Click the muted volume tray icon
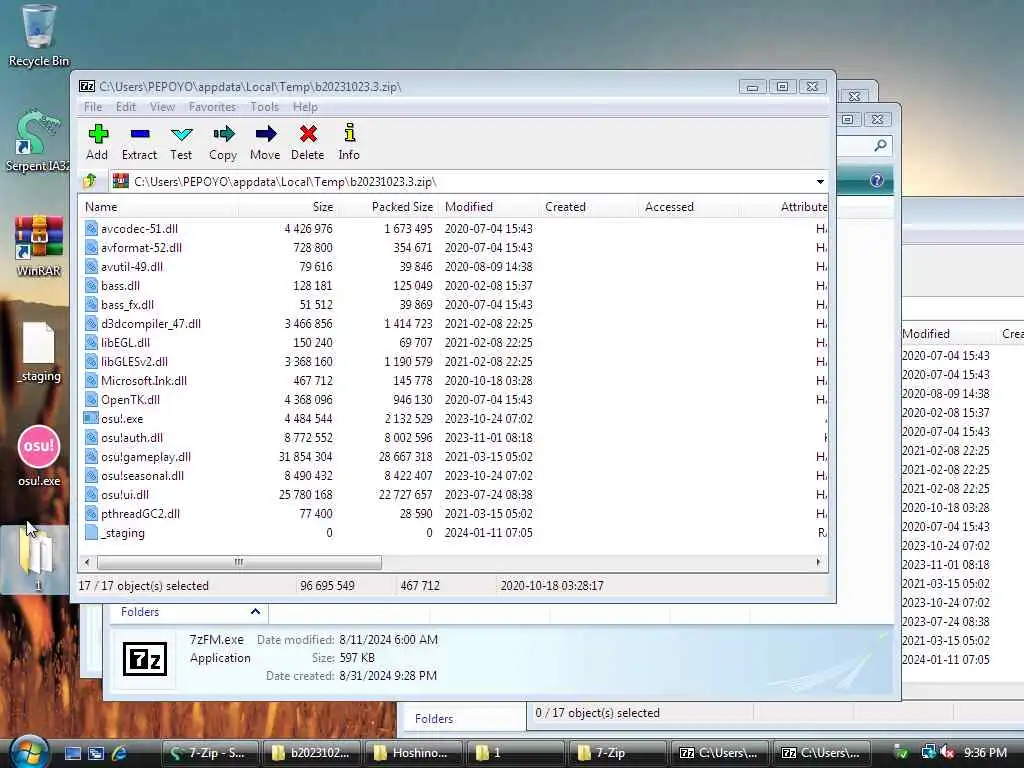The height and width of the screenshot is (768, 1024). click(947, 752)
